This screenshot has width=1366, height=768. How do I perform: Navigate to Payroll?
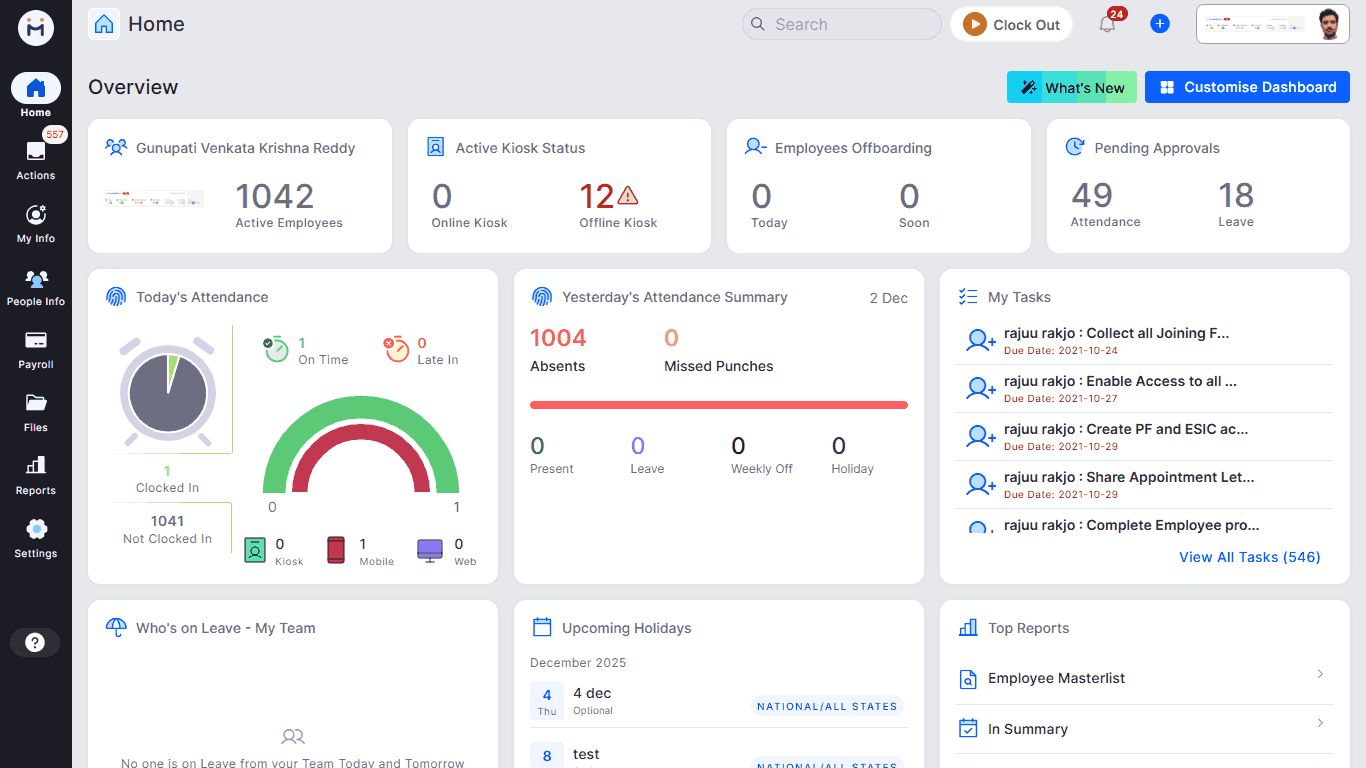36,349
